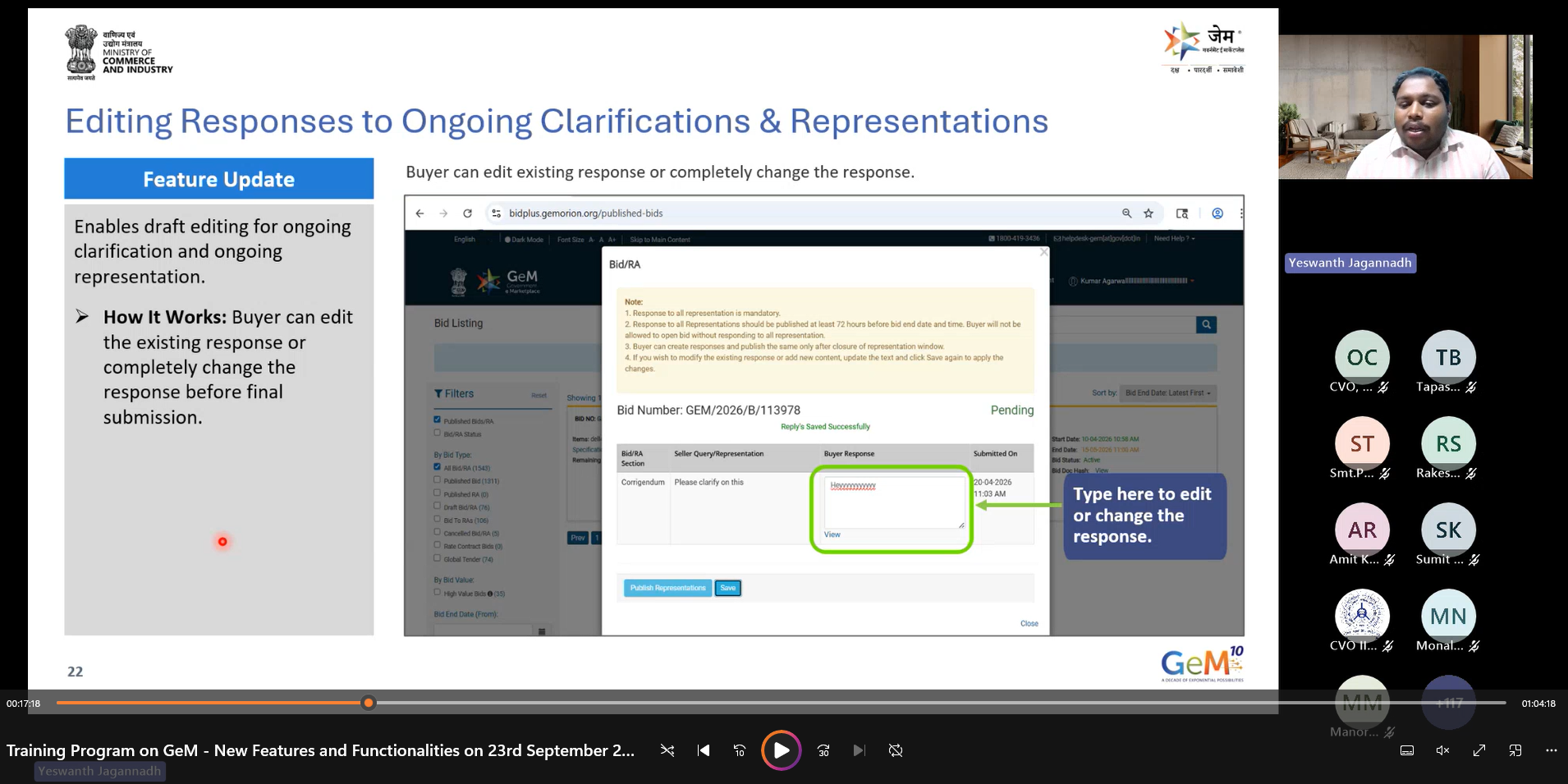Check the High Value Bids filter
Viewport: 1568px width, 784px height.
click(438, 592)
